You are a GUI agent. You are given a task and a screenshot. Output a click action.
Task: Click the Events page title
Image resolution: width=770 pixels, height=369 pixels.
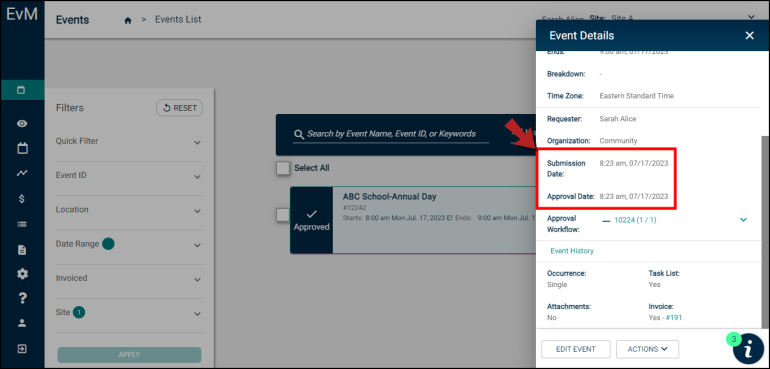tap(72, 20)
